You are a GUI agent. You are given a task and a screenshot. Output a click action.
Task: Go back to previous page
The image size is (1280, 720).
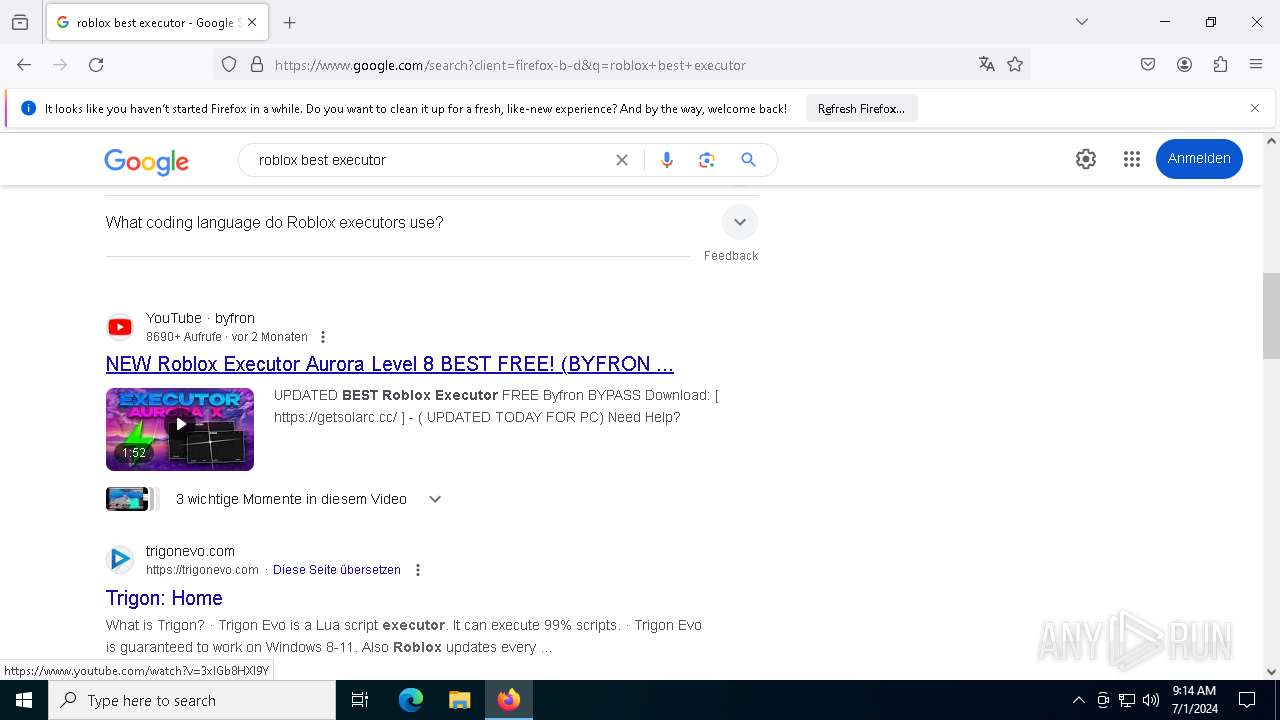(24, 65)
